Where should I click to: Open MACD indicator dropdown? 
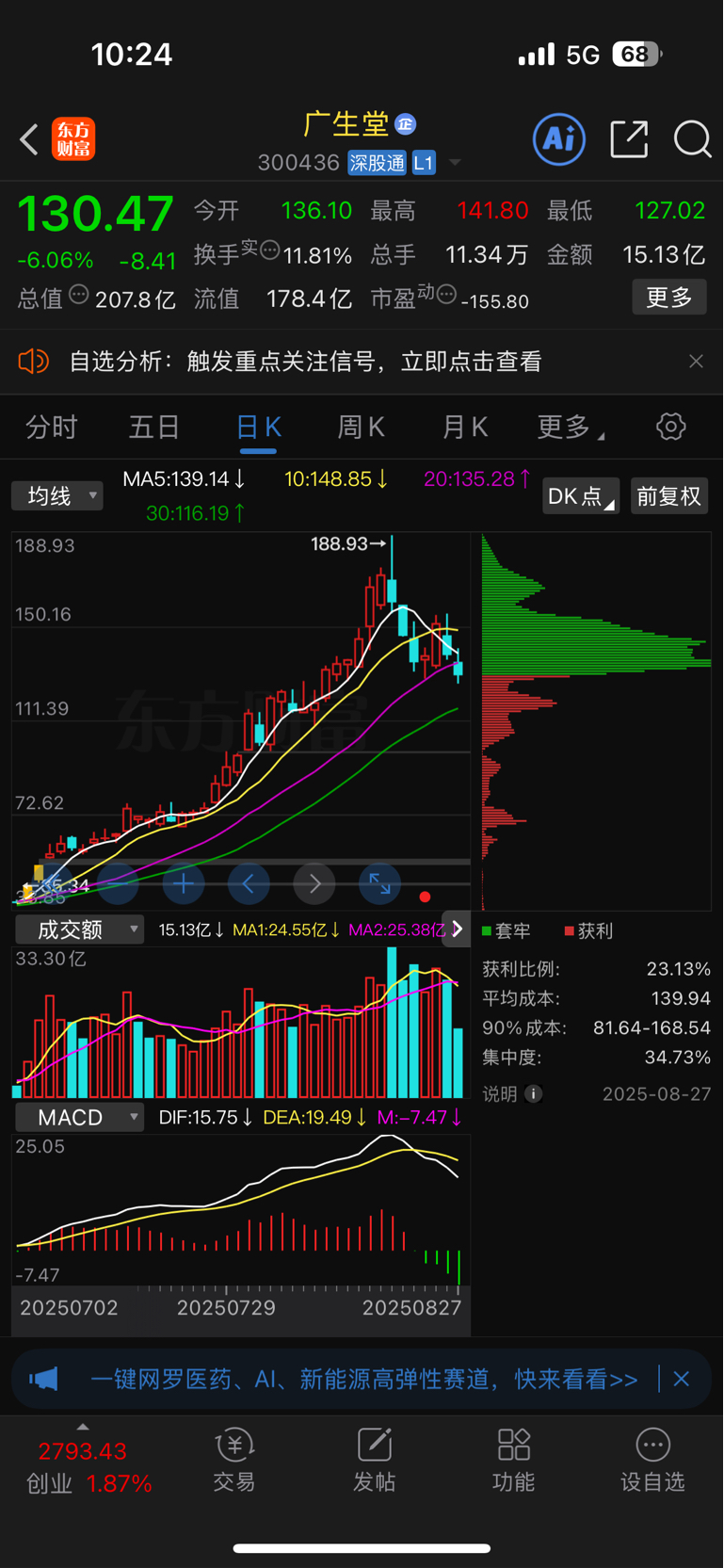pos(79,1117)
